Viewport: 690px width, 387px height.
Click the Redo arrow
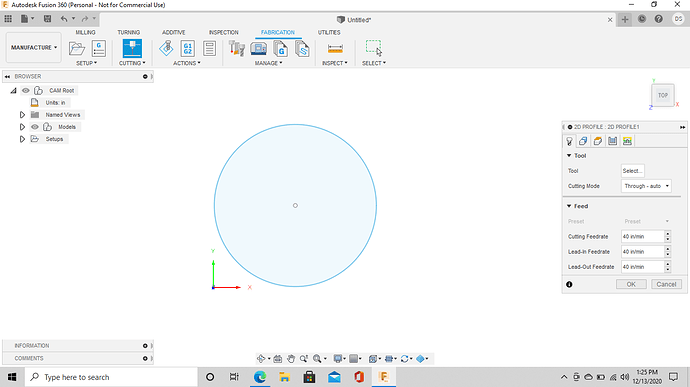(85, 19)
